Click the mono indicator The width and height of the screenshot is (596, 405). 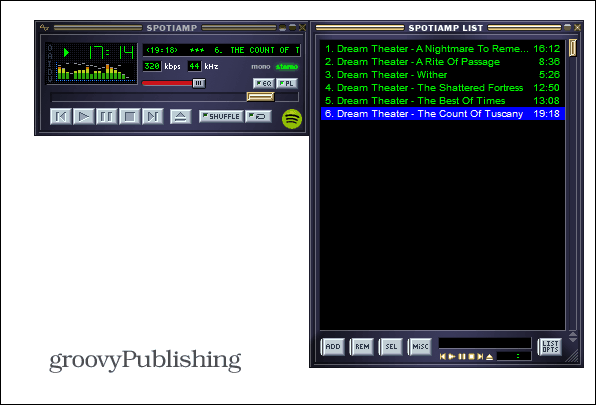click(x=261, y=67)
